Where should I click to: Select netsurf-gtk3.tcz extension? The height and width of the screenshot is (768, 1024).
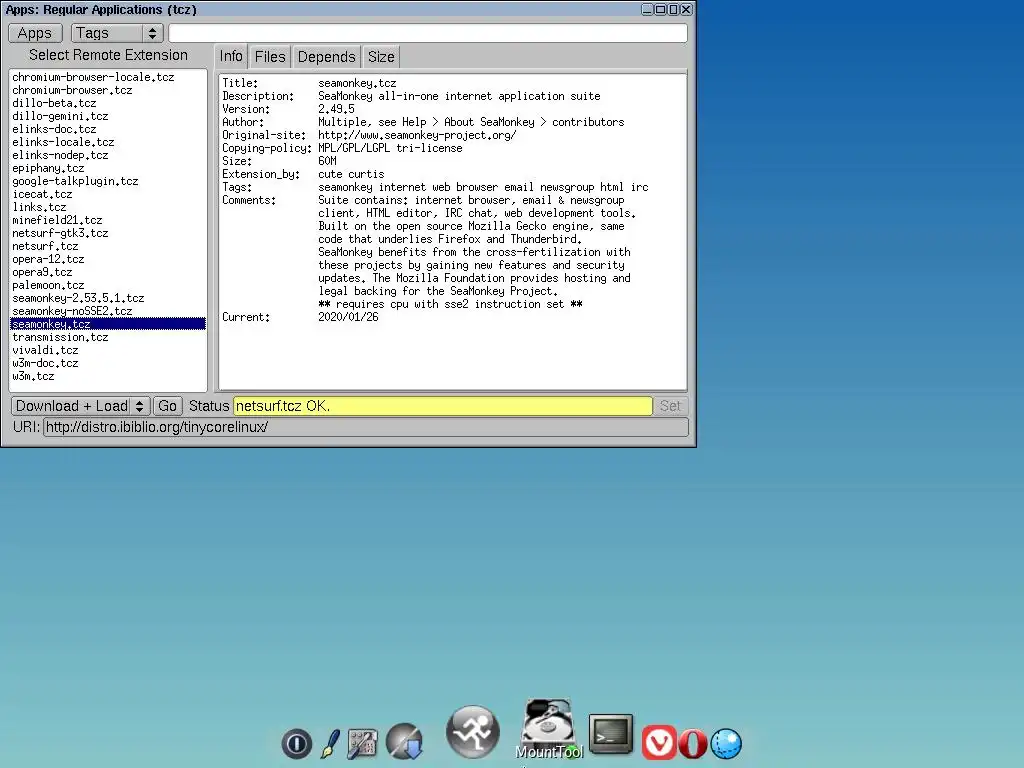[x=108, y=233]
